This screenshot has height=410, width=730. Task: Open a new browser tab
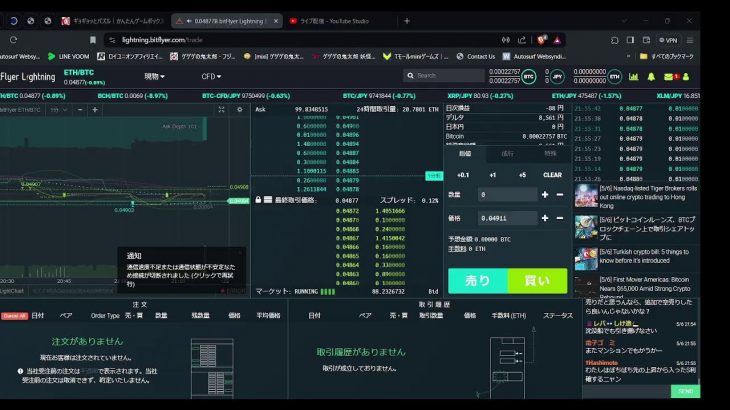(407, 21)
